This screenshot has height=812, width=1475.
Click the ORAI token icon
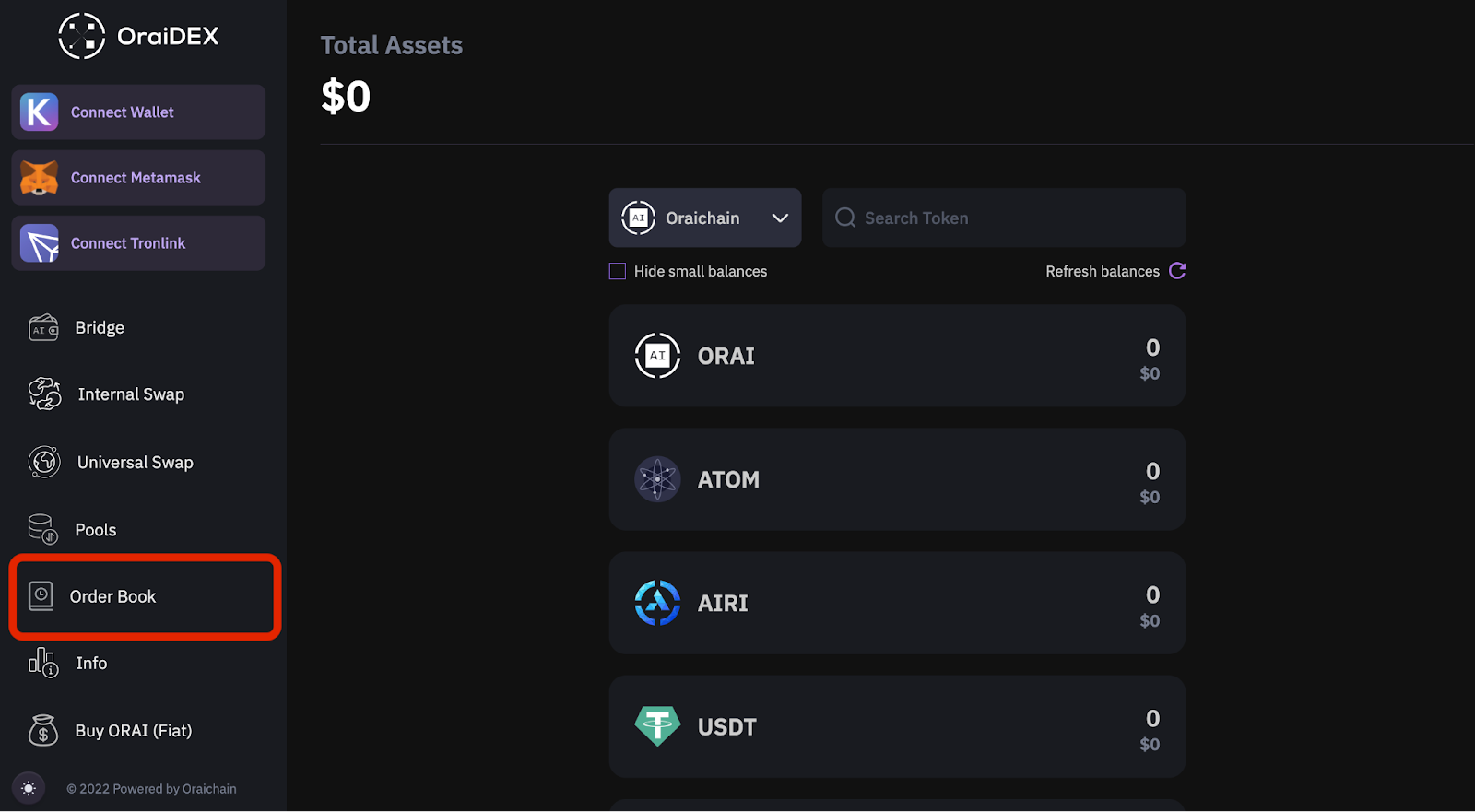point(657,356)
